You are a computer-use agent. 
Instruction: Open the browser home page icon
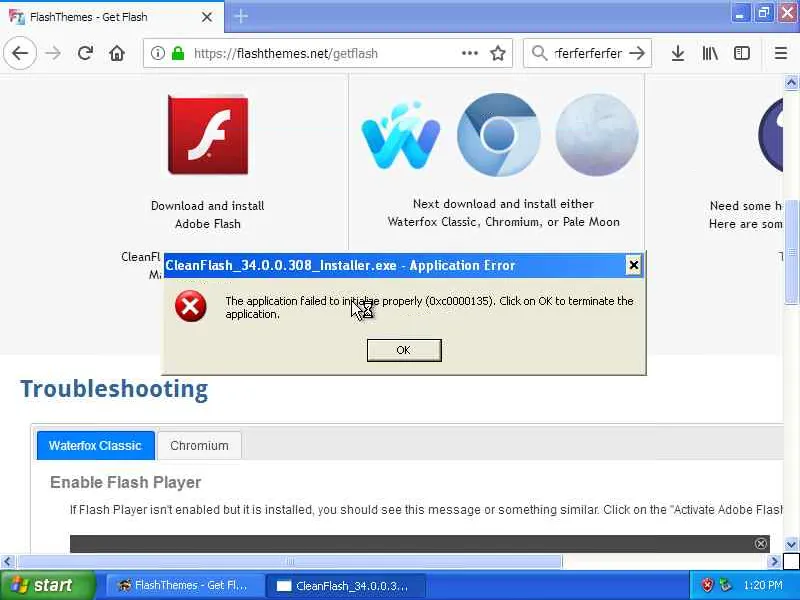tap(117, 53)
